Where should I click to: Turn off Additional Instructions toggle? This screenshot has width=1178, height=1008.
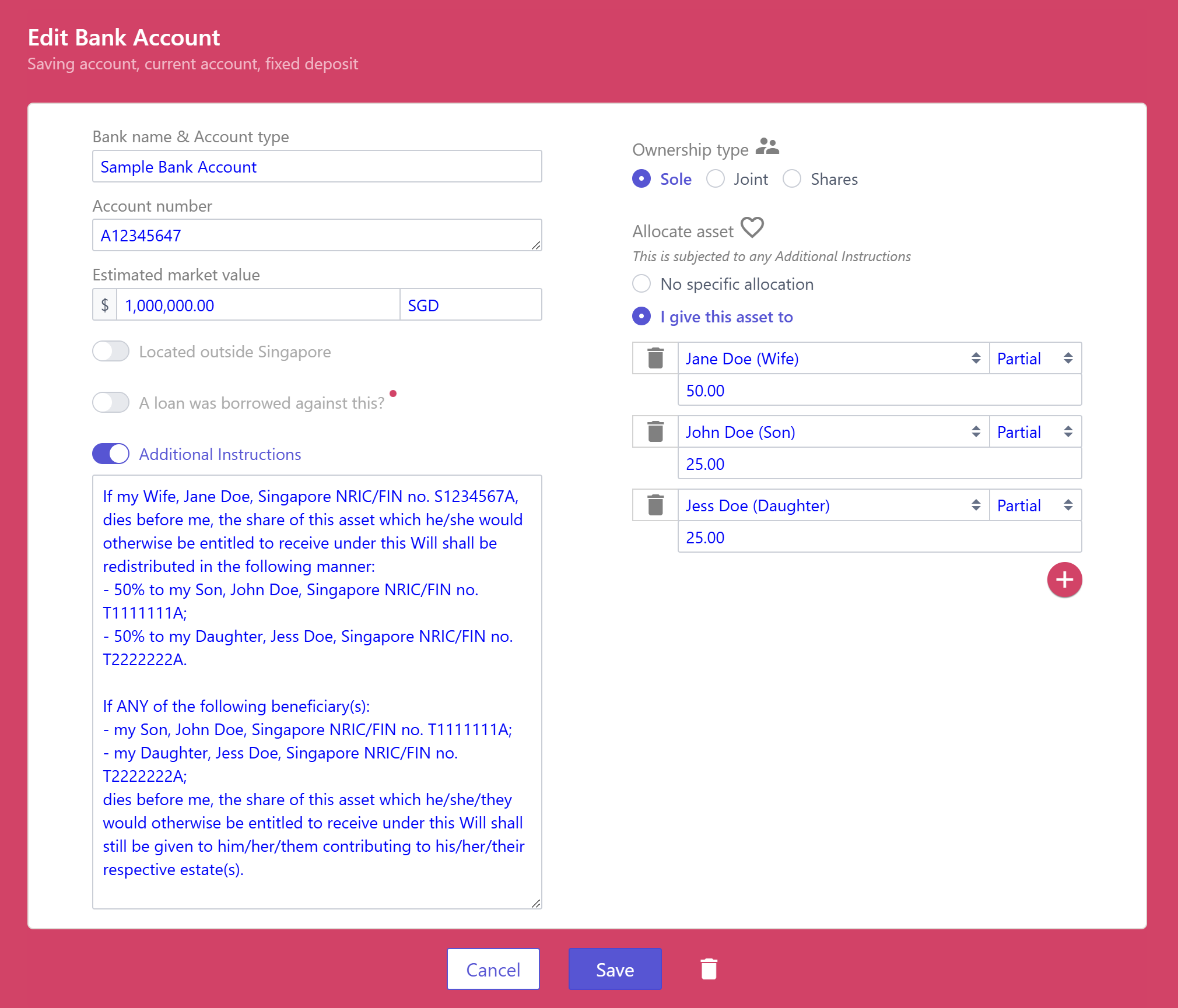point(111,454)
